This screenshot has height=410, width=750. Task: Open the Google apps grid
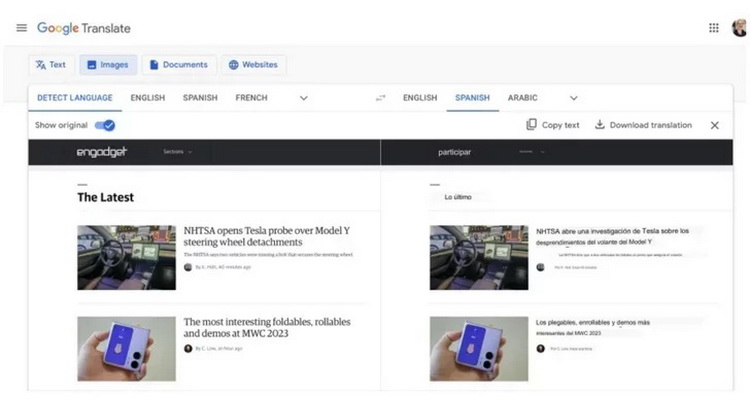coord(713,28)
